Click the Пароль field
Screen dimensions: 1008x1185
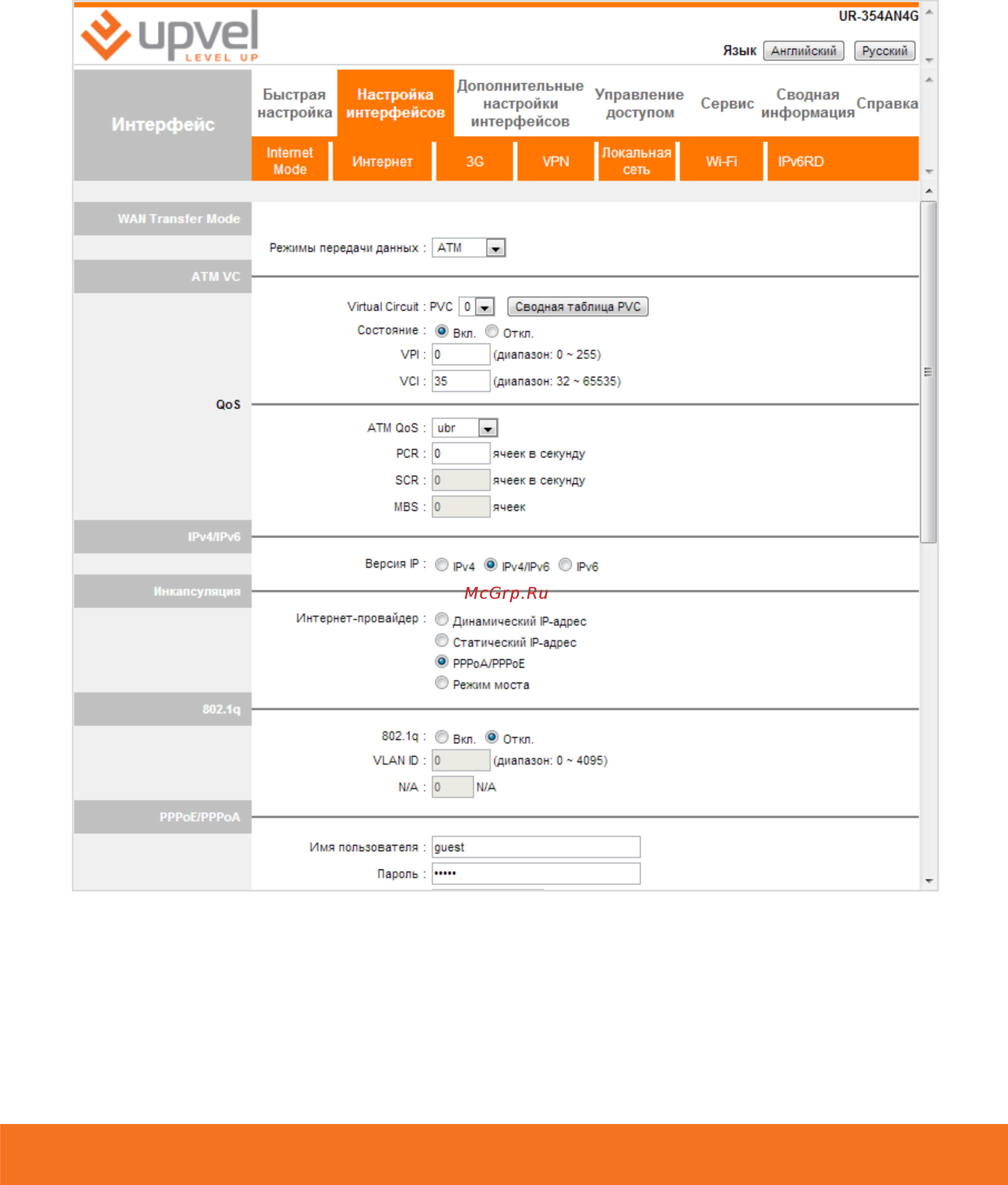click(x=536, y=873)
